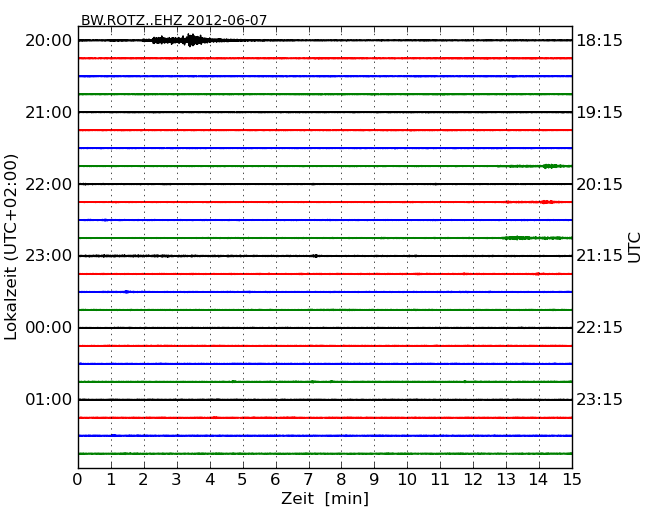The image size is (650, 520).
Task: Click the 9 minute tick label
Action: click(x=374, y=480)
